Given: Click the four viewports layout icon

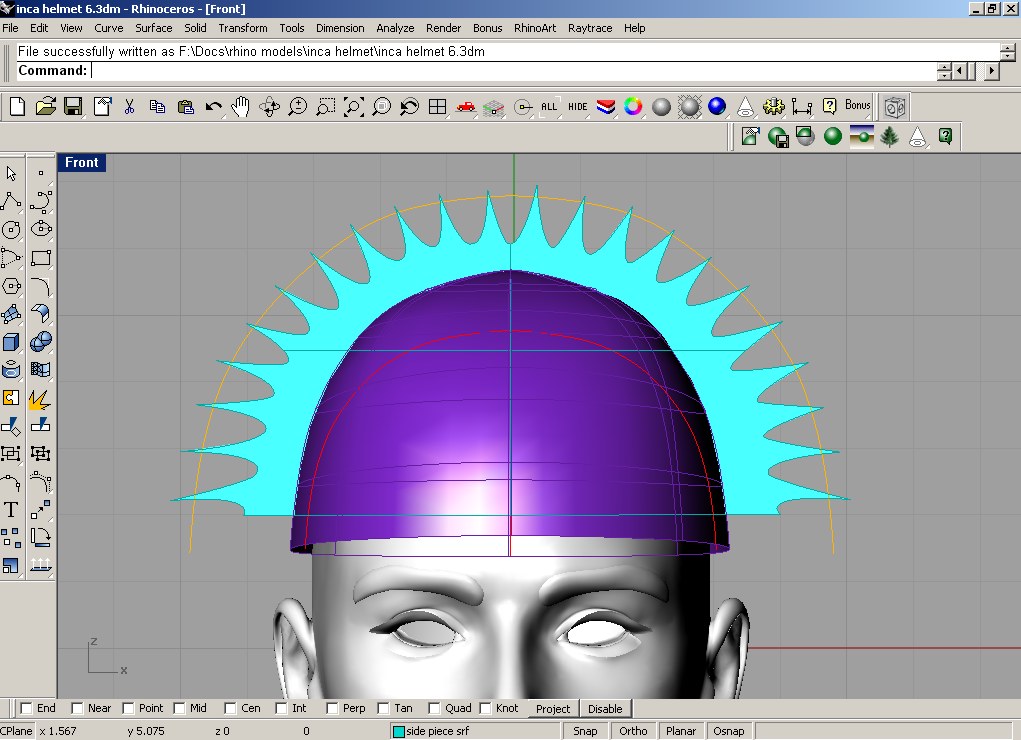Looking at the screenshot, I should [x=437, y=106].
